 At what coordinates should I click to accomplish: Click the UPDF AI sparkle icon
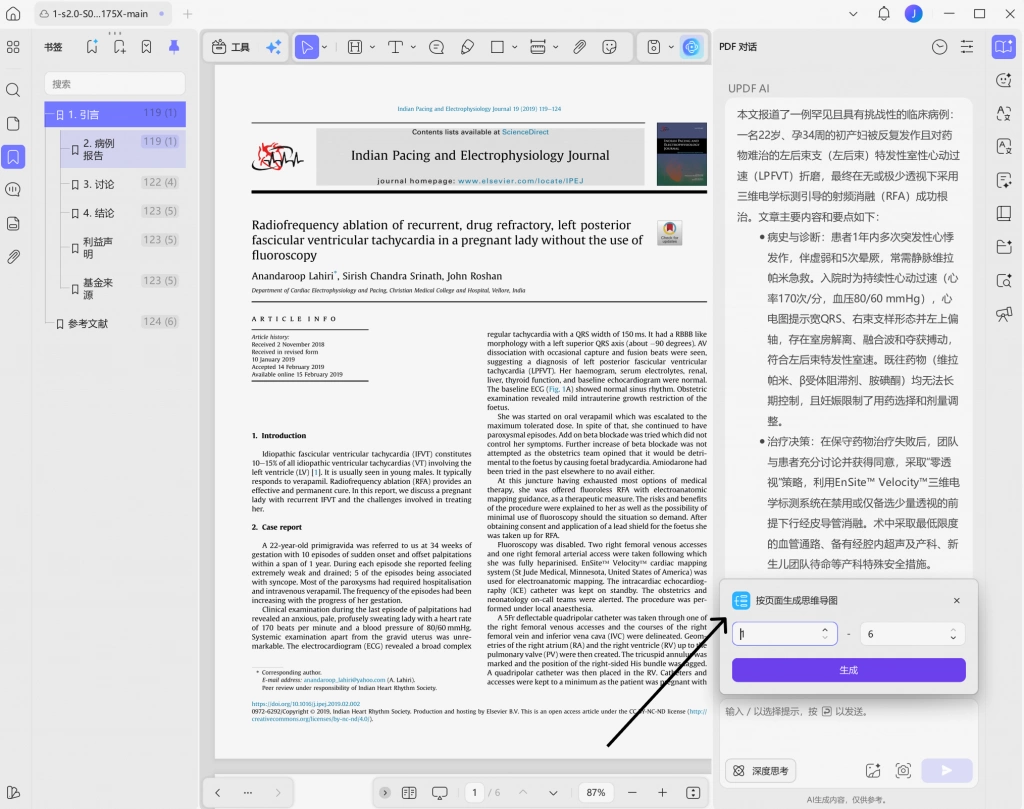pos(274,47)
